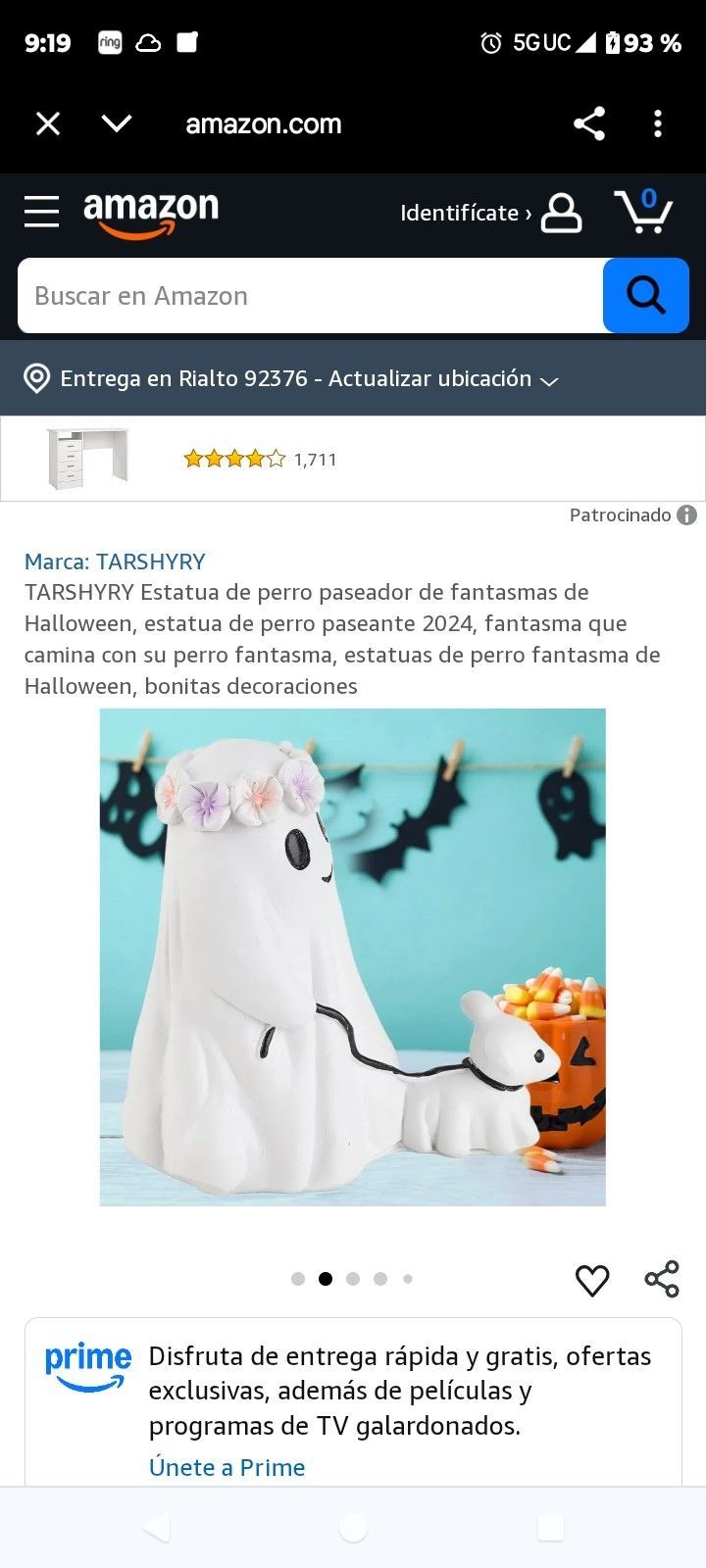This screenshot has height=1568, width=706.
Task: Tap the product share icon
Action: 662,1280
